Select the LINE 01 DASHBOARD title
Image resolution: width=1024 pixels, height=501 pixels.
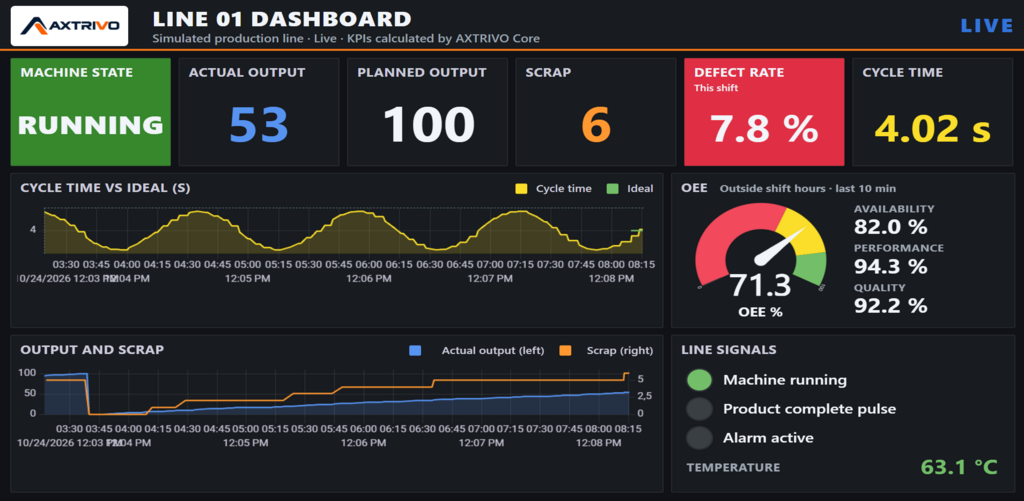point(282,18)
